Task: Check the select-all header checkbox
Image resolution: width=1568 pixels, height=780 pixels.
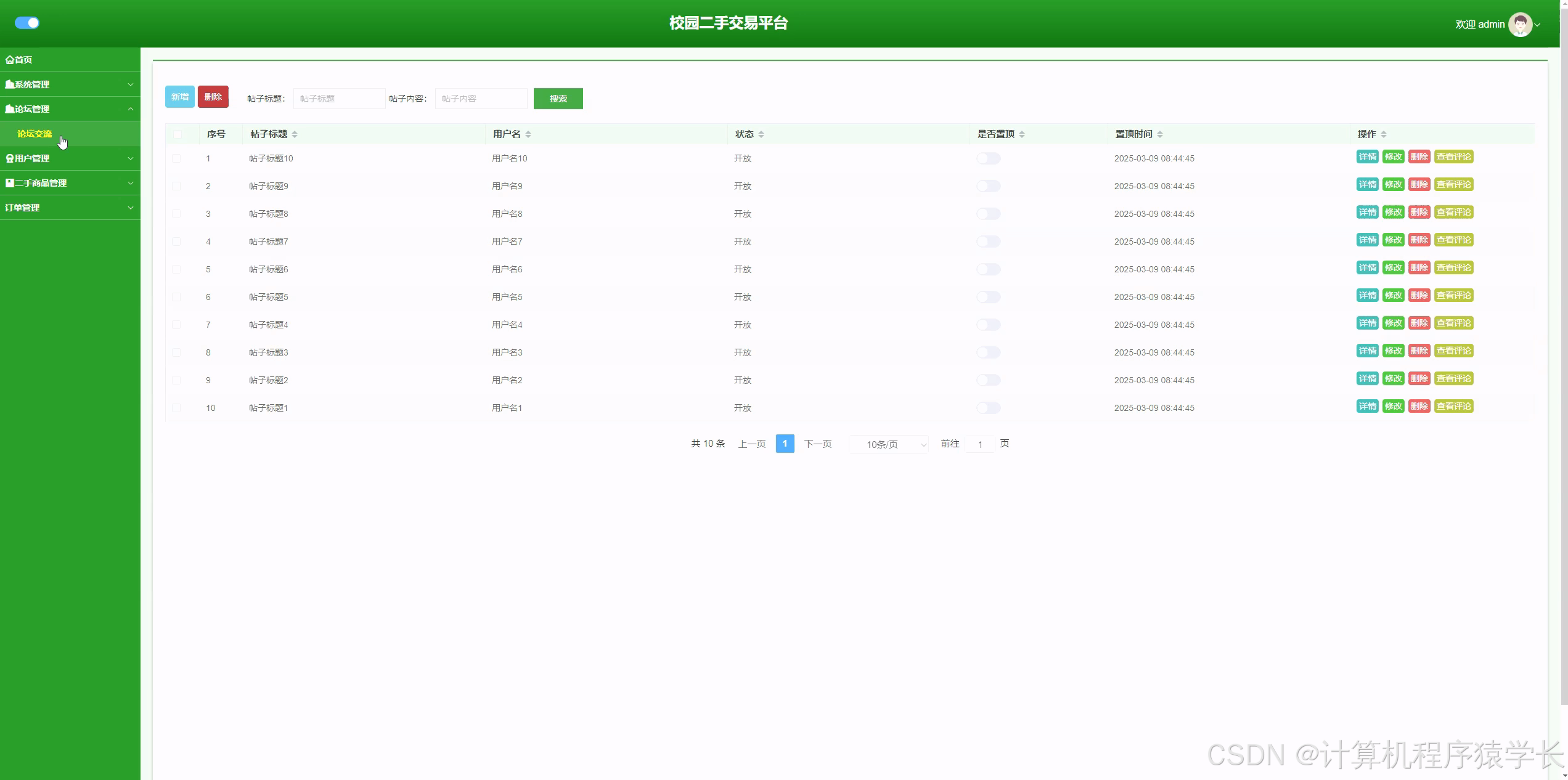Action: pos(177,134)
